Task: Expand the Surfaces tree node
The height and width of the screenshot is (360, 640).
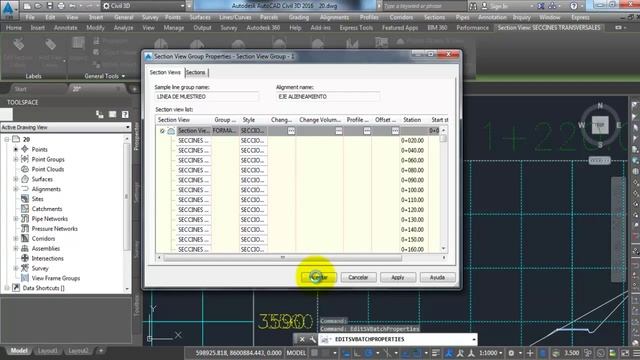Action: point(16,179)
